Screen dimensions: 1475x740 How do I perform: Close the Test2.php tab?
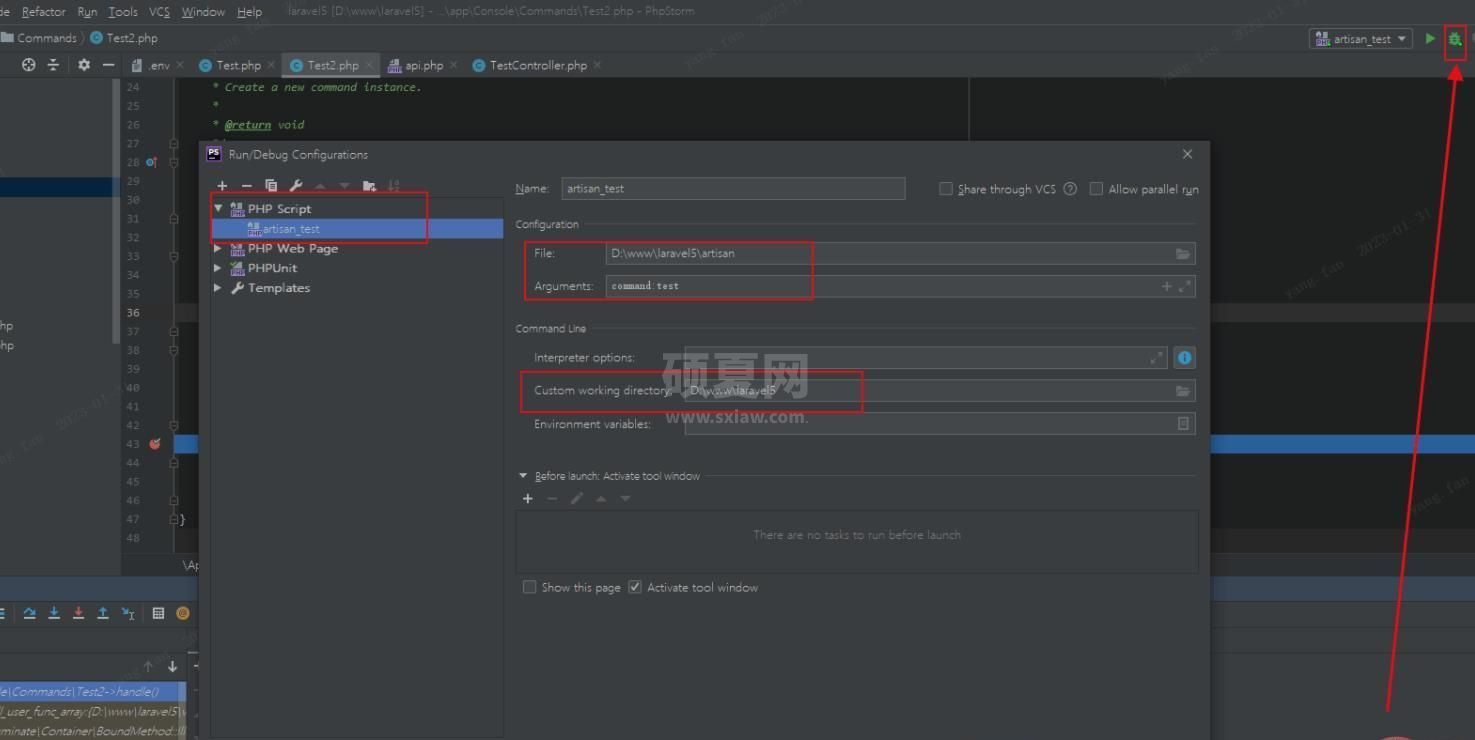369,65
